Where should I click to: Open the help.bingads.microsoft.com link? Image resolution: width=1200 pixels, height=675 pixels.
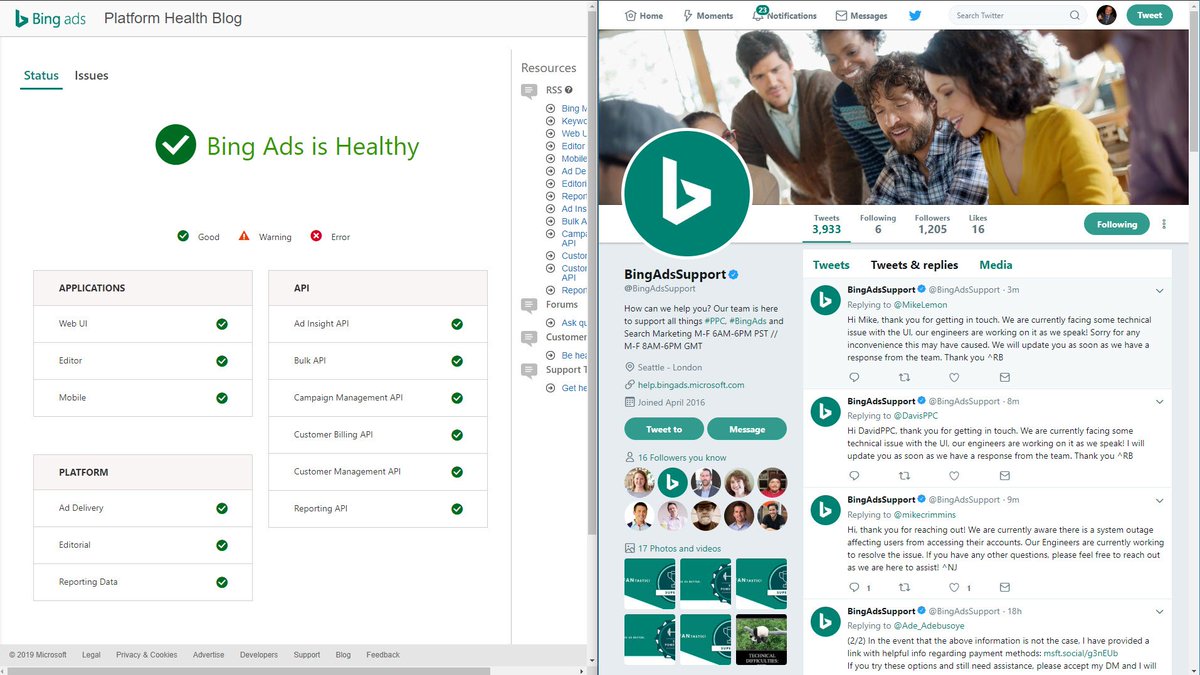click(x=691, y=385)
